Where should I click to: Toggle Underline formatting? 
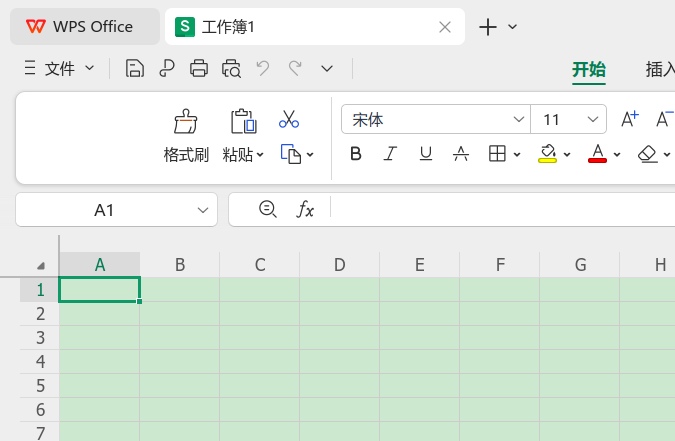coord(426,154)
